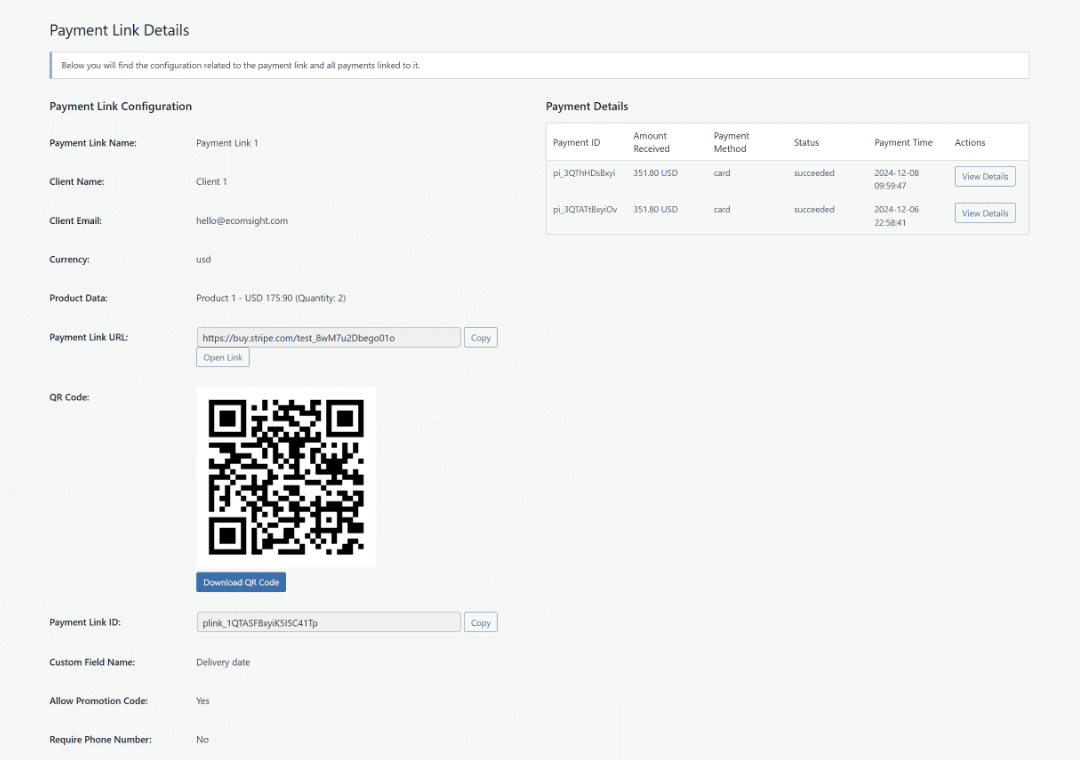
Task: Select the Payment Link ID text field
Action: 328,622
